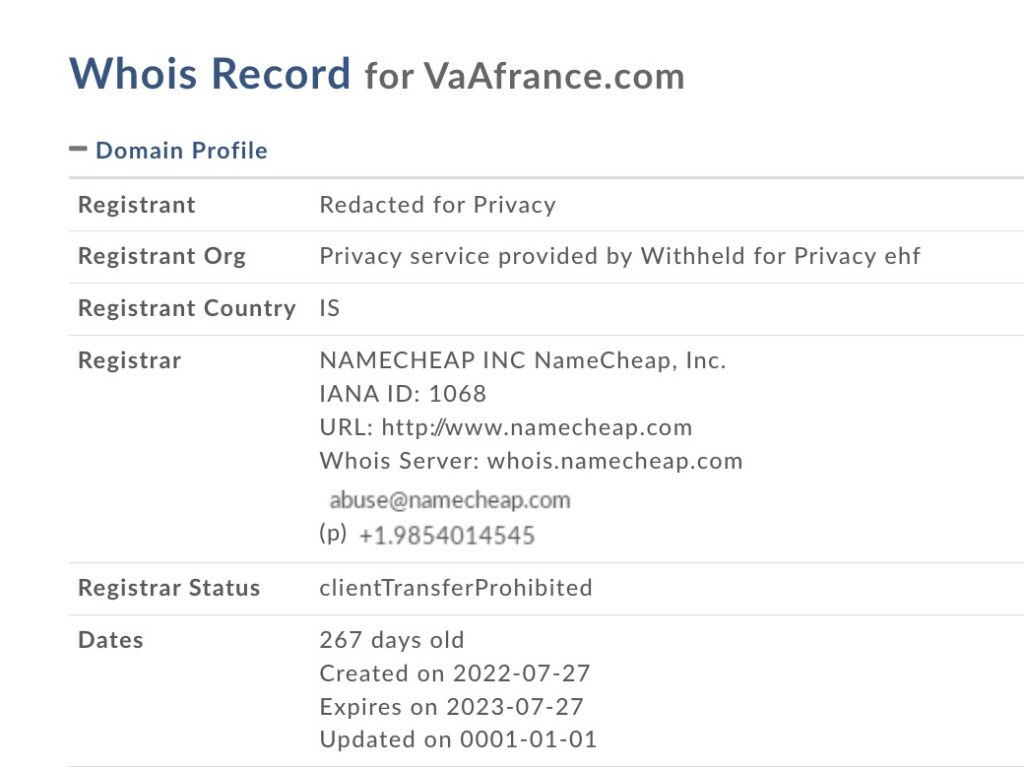1024x768 pixels.
Task: Open the http://www.namecheap.com URL
Action: click(x=537, y=427)
